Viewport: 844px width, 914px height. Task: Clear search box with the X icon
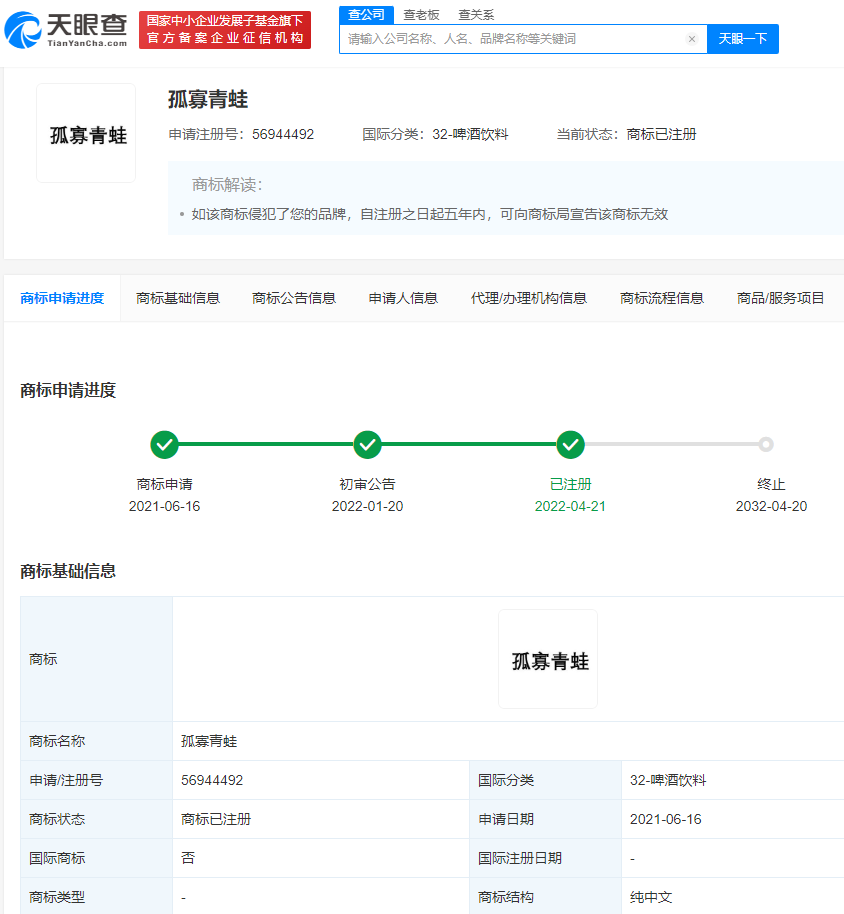tap(691, 39)
